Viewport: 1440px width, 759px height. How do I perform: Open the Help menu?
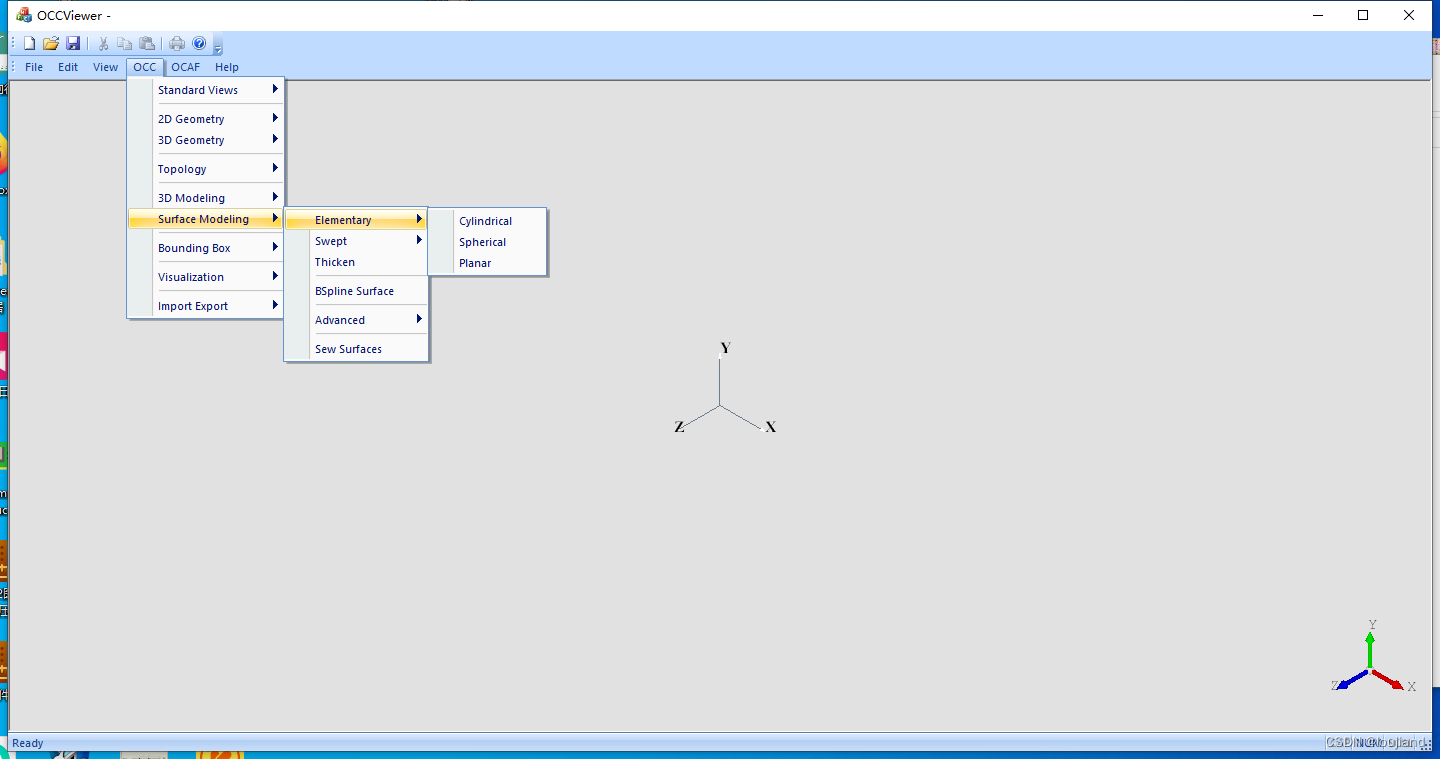pyautogui.click(x=227, y=67)
